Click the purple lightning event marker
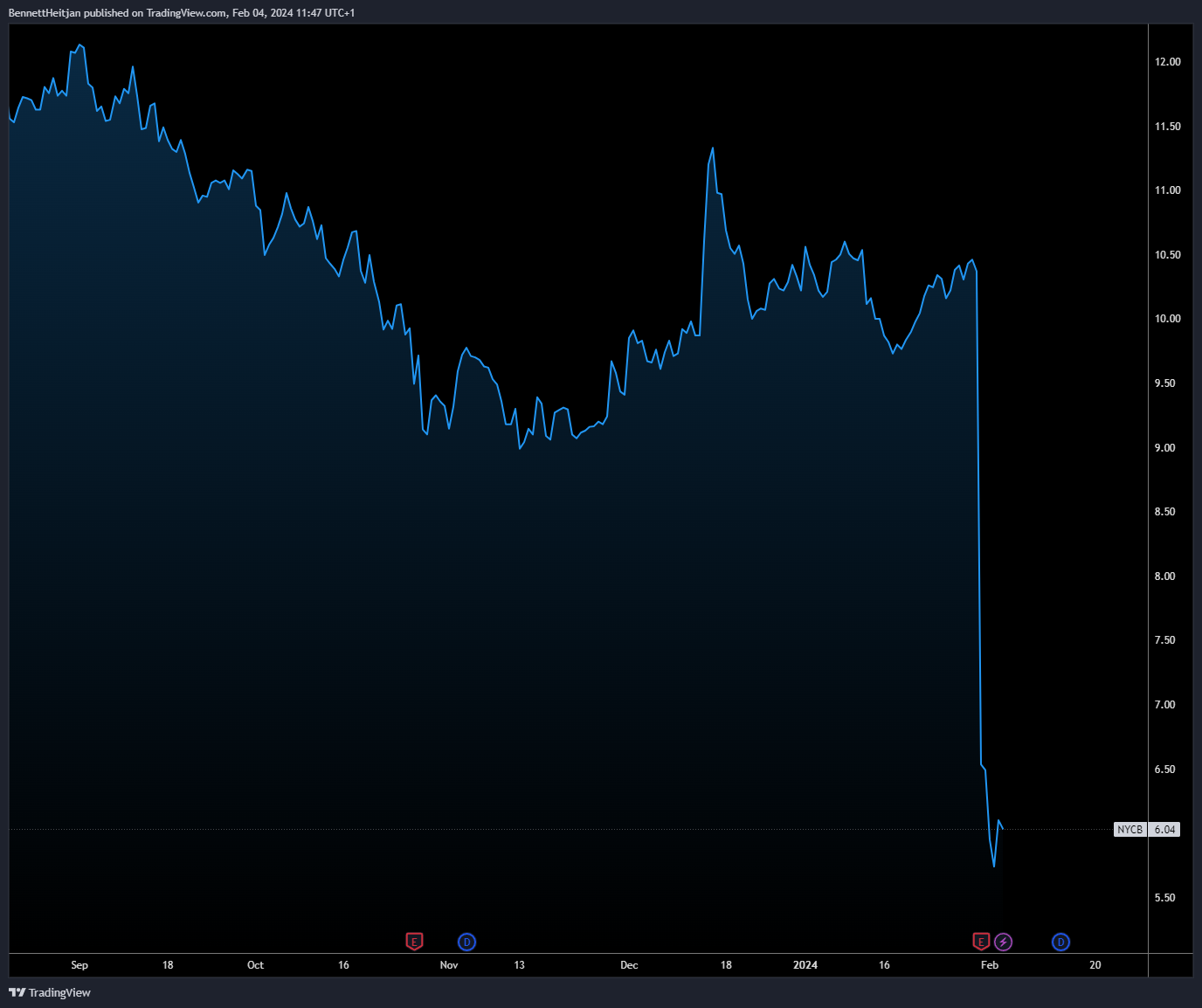The width and height of the screenshot is (1202, 1008). (x=1004, y=942)
